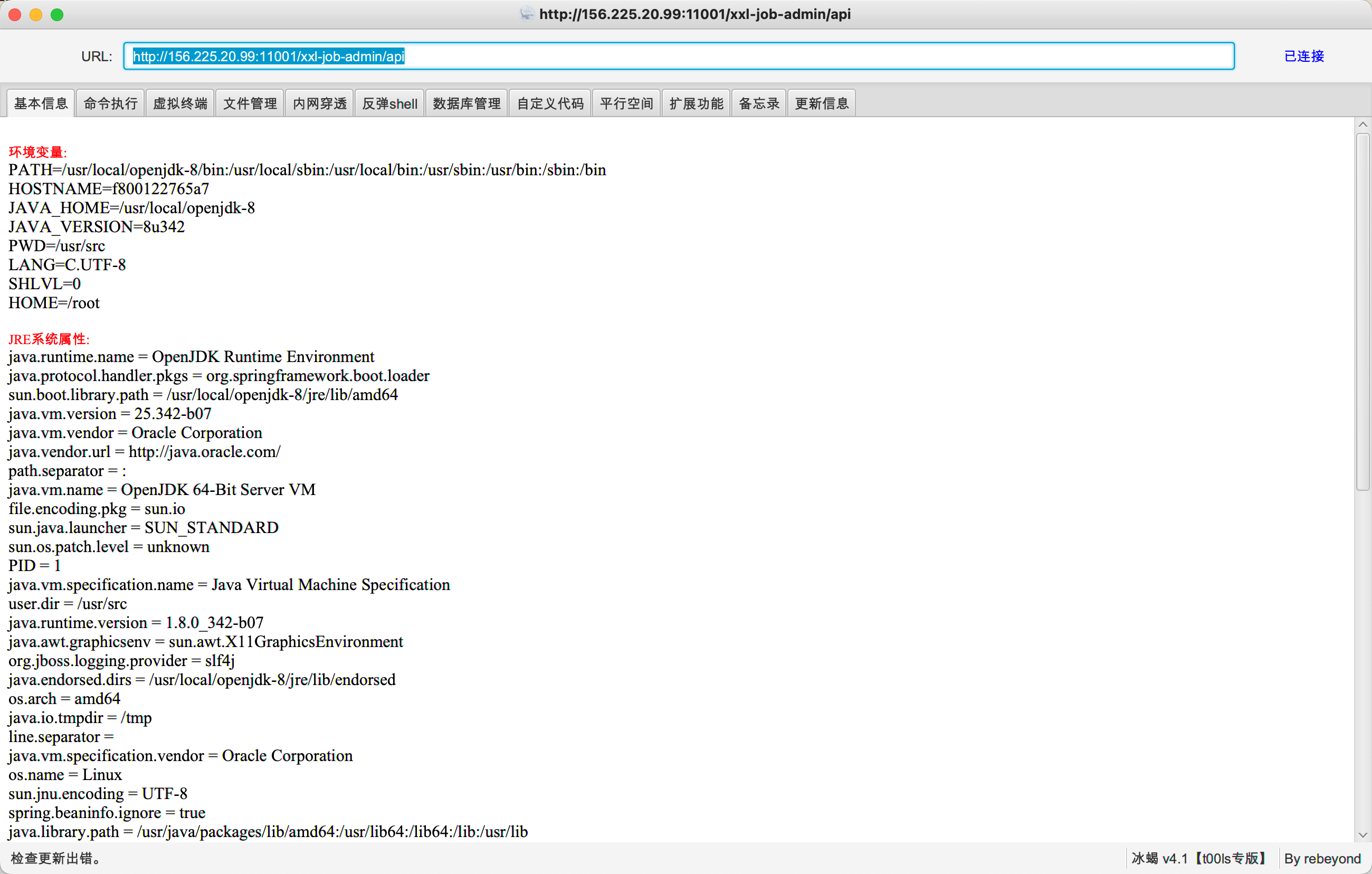Open the 虚拟终端 tab
The width and height of the screenshot is (1372, 874).
[180, 103]
